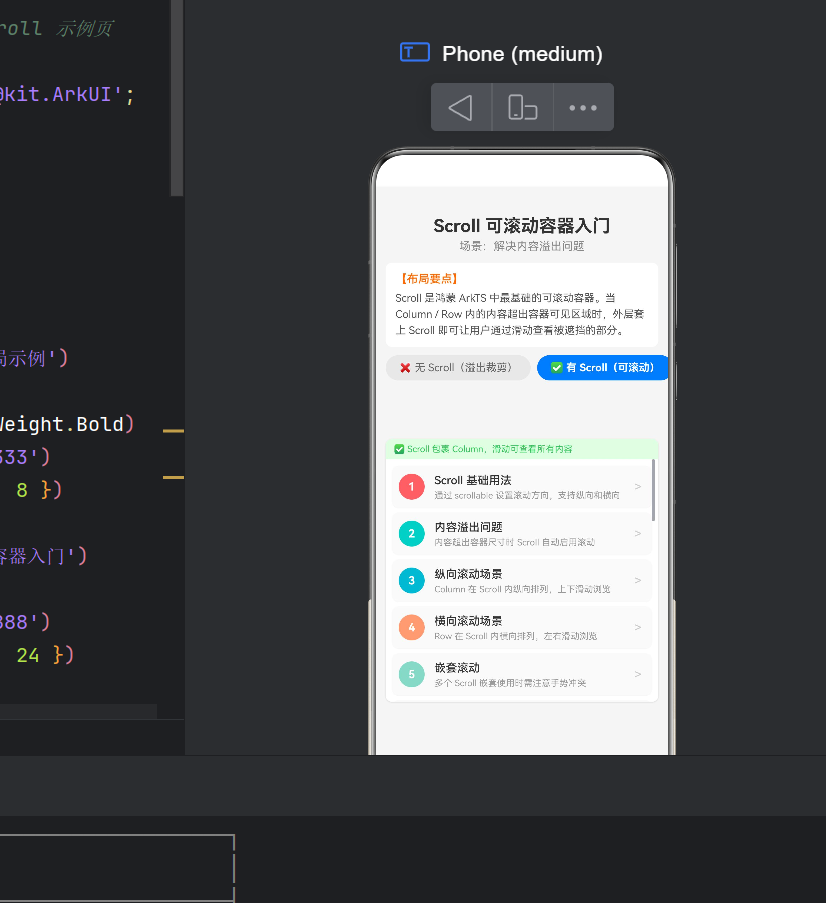This screenshot has width=826, height=903.
Task: Click the 'Scroll 可滚动容器入门' title text
Action: coord(522,226)
